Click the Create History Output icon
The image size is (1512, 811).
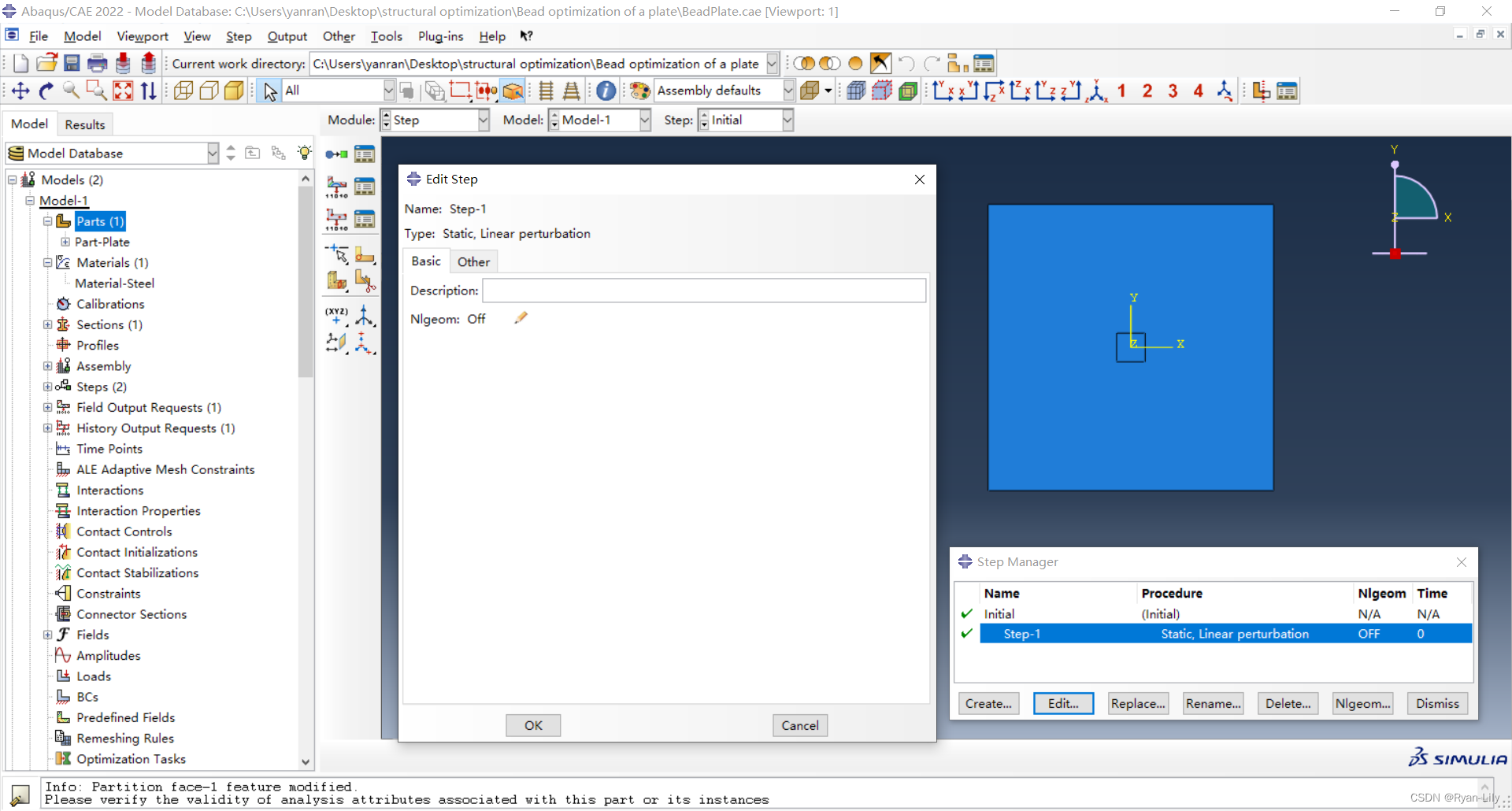[x=337, y=219]
